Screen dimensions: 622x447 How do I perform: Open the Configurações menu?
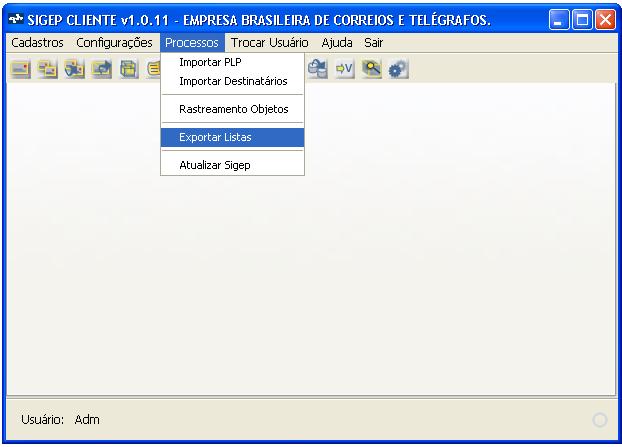[x=114, y=42]
